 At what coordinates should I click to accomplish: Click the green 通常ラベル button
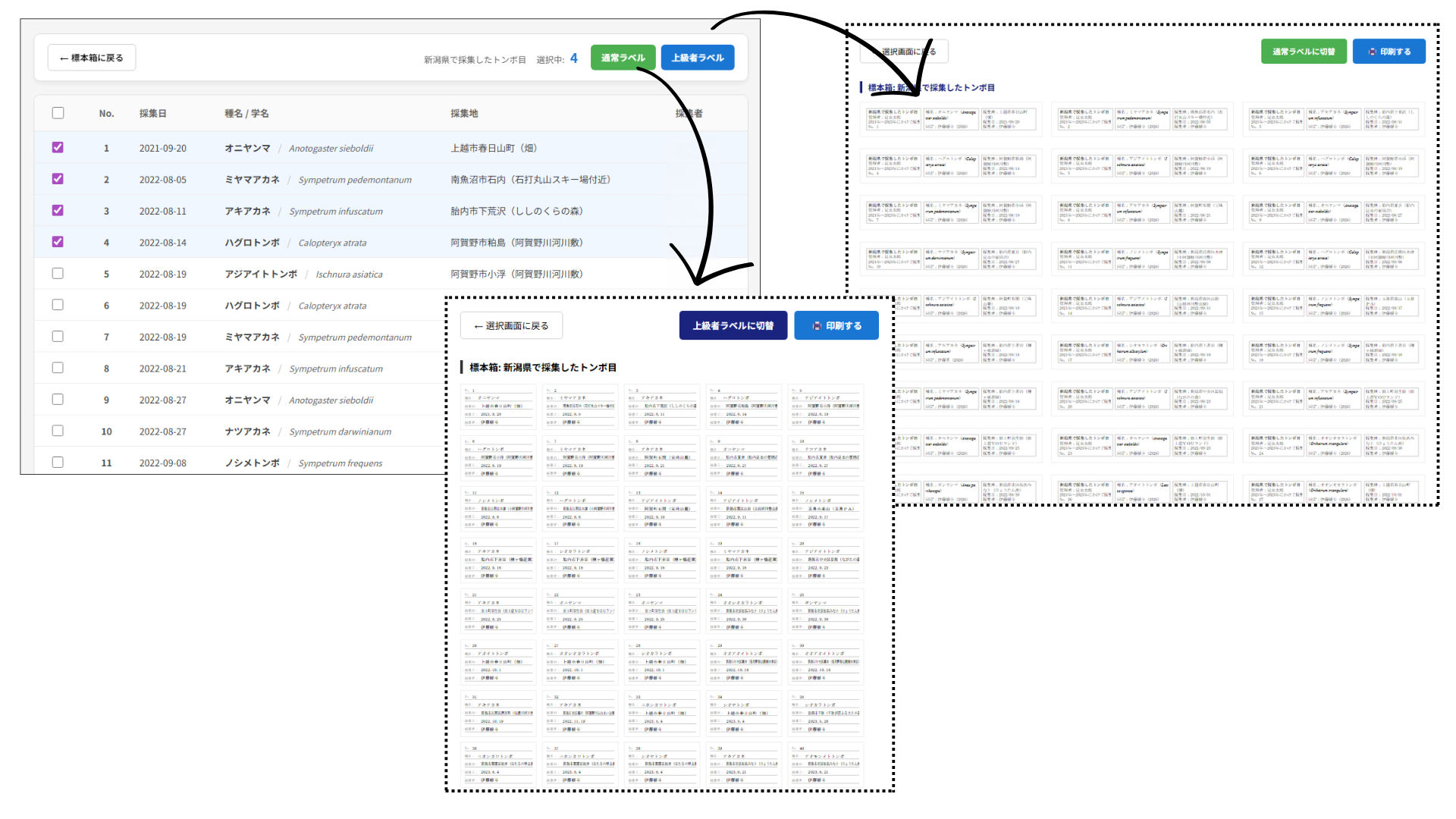(623, 58)
